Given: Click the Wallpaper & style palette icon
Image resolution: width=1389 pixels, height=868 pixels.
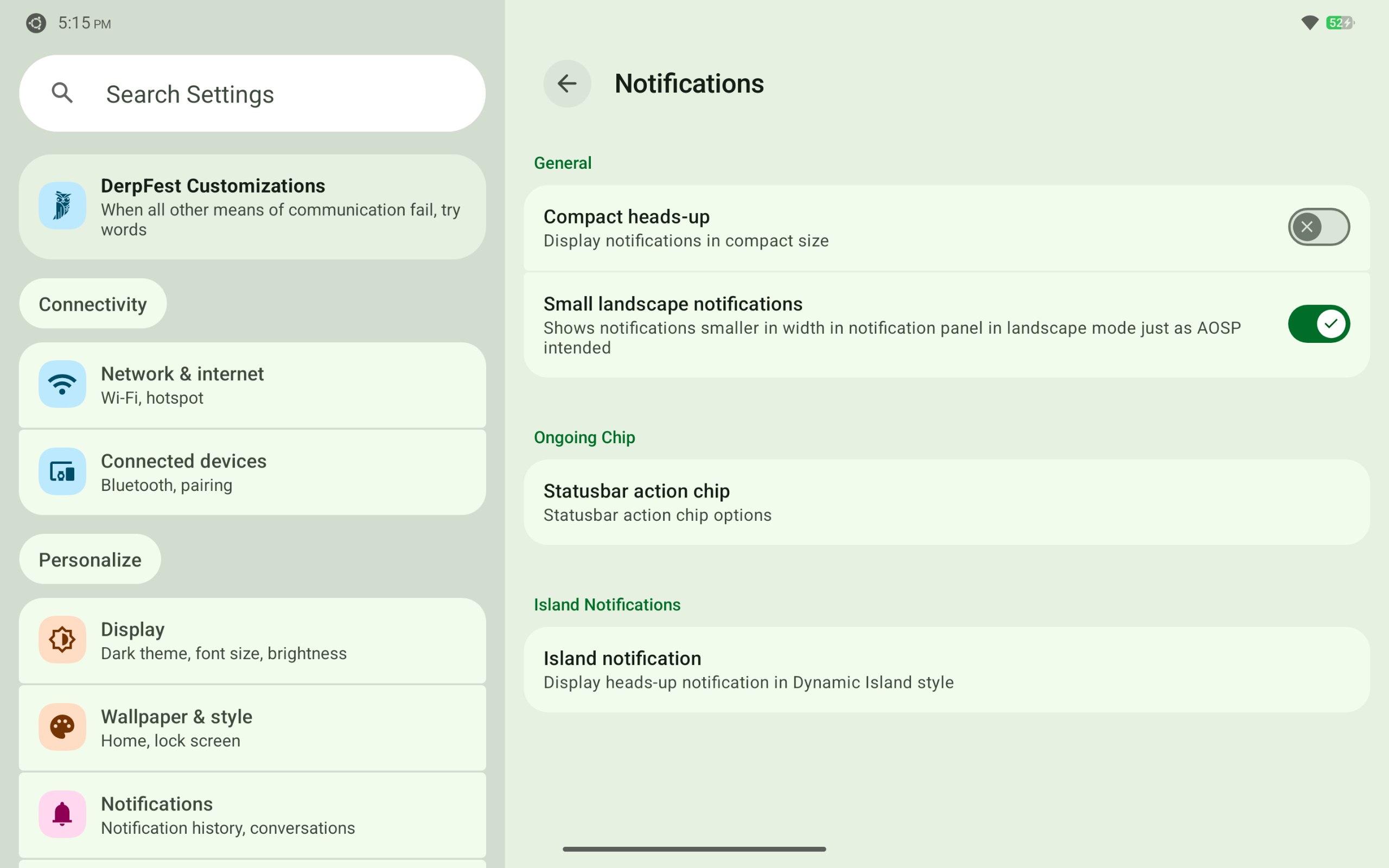Looking at the screenshot, I should tap(62, 727).
